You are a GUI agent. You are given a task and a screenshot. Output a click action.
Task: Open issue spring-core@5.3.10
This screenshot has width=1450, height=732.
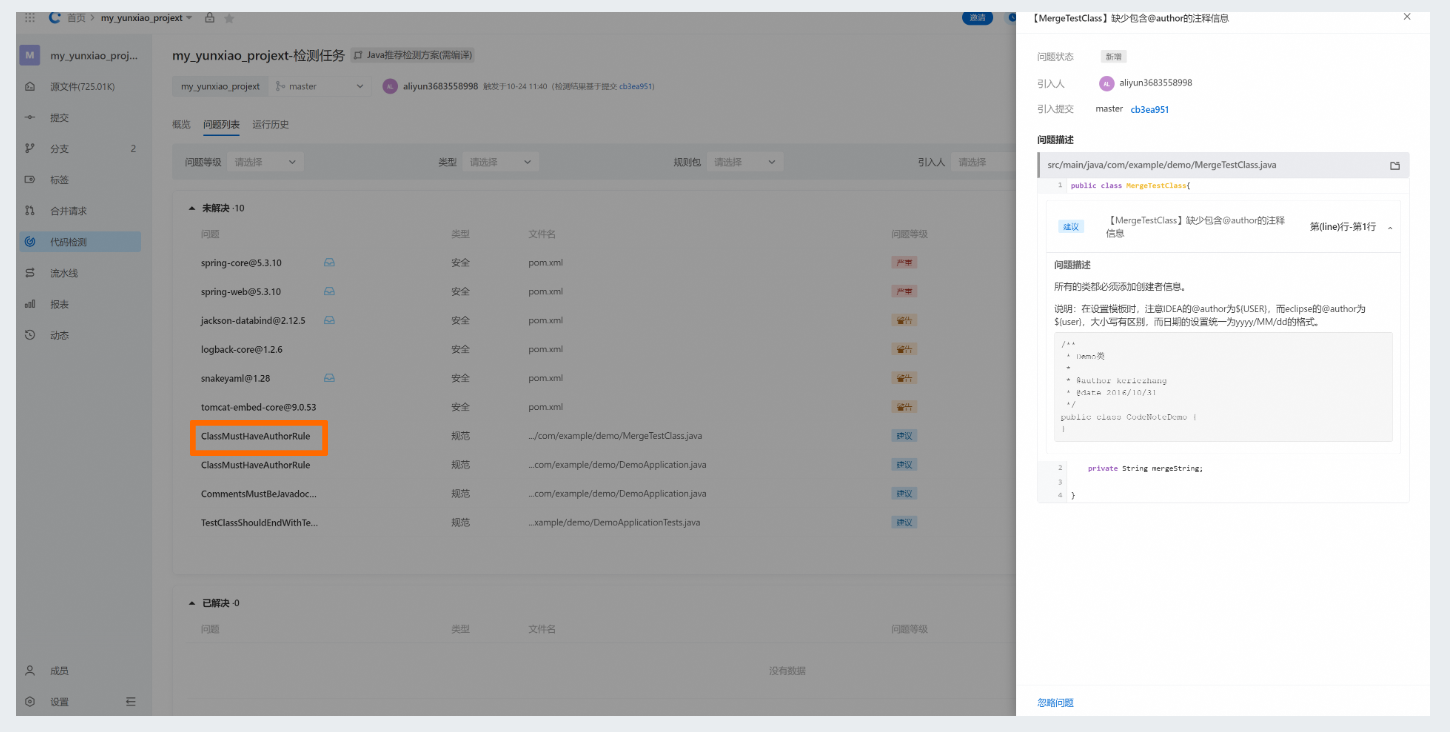[241, 263]
